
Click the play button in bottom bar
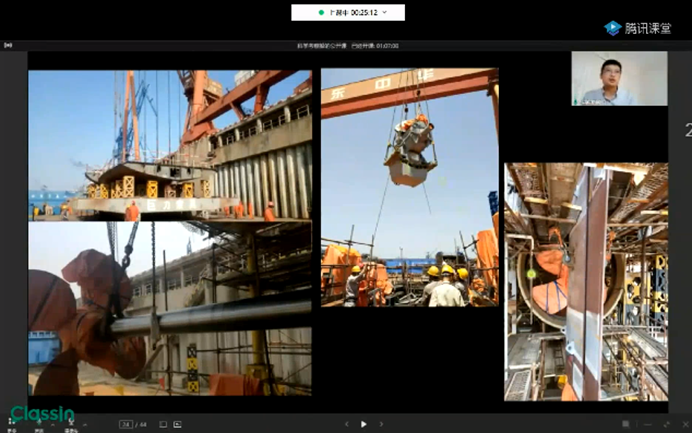pyautogui.click(x=364, y=424)
